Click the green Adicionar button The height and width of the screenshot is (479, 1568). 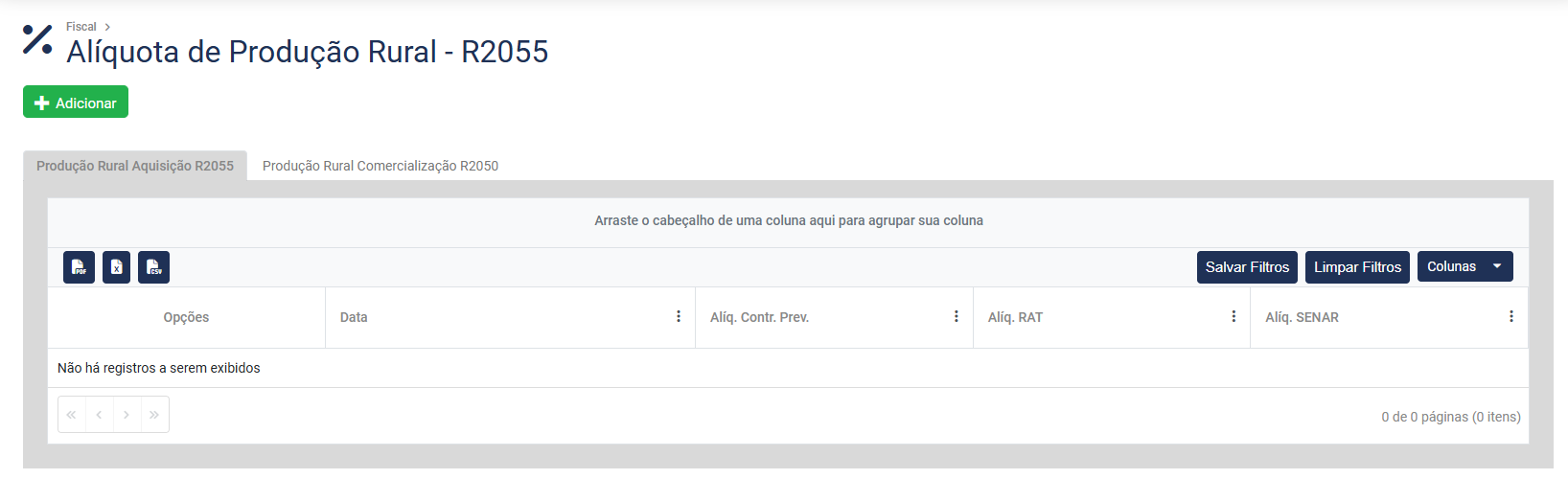click(76, 103)
